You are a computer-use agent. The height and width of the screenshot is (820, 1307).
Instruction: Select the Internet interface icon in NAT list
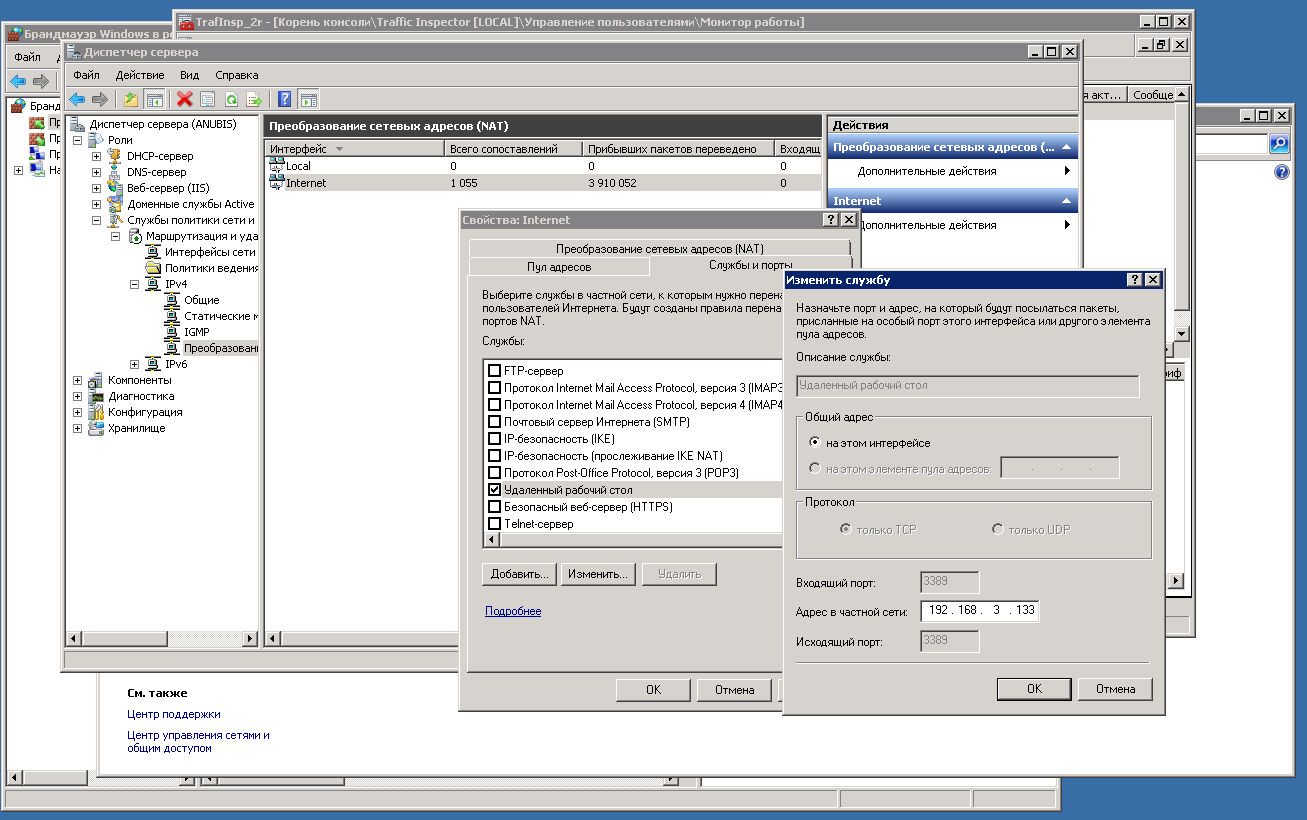[x=277, y=183]
